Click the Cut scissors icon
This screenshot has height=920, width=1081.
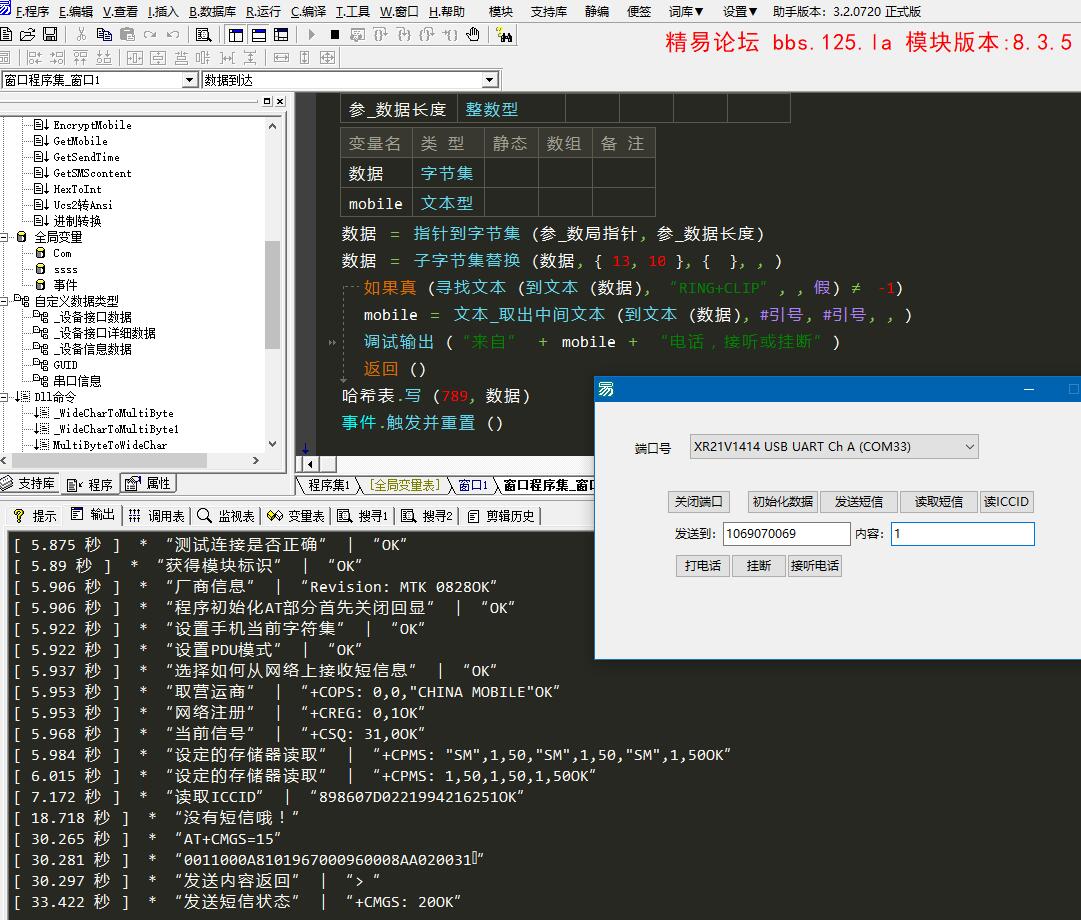81,34
